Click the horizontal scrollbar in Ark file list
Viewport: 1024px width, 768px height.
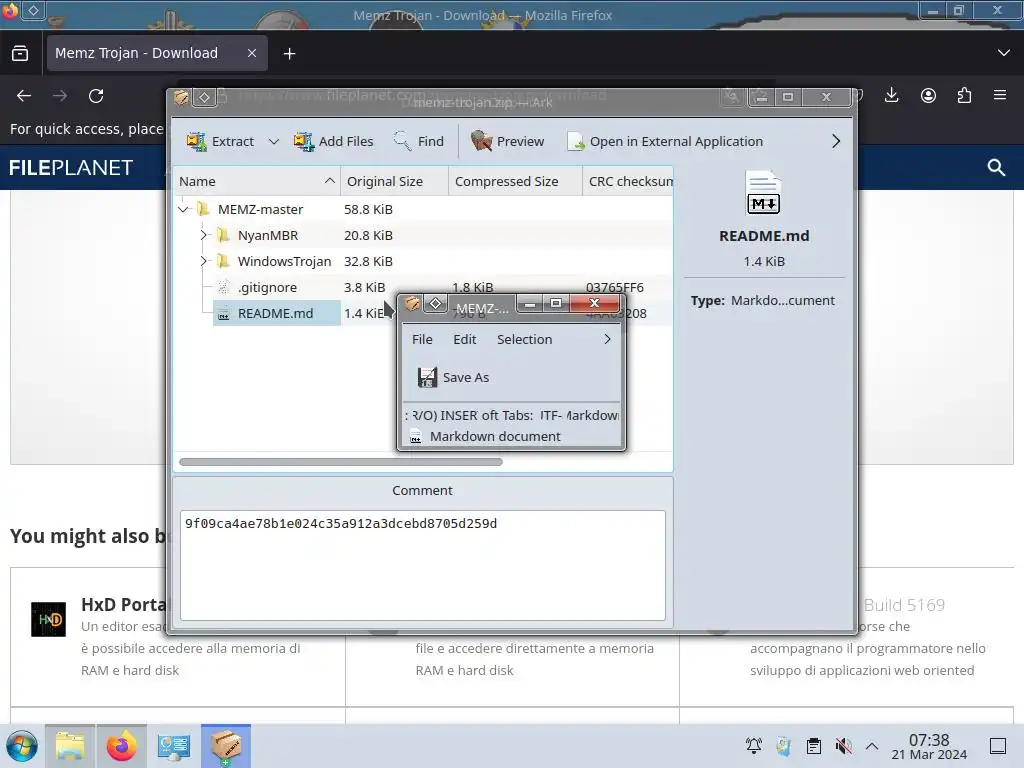tap(341, 462)
